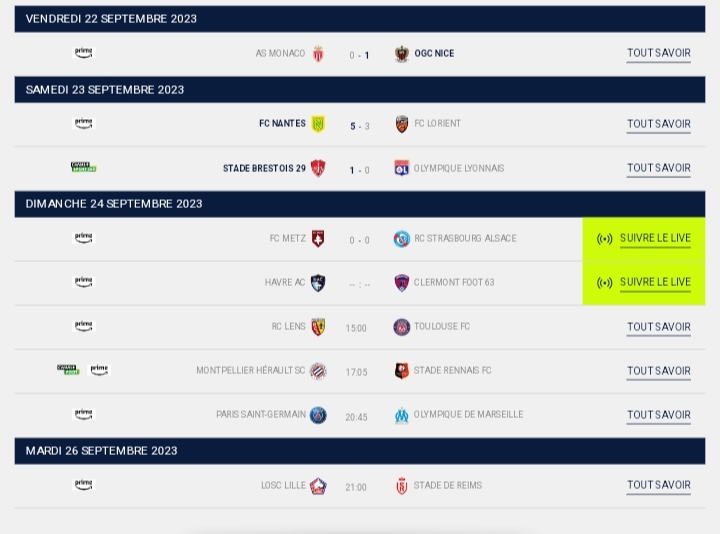Select the Paris Saint-Germain crest

pos(318,415)
